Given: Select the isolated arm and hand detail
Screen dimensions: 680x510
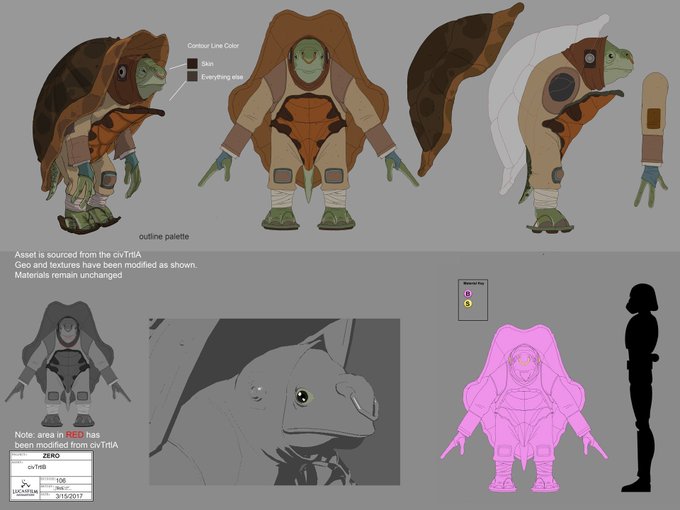Looking at the screenshot, I should 653,139.
